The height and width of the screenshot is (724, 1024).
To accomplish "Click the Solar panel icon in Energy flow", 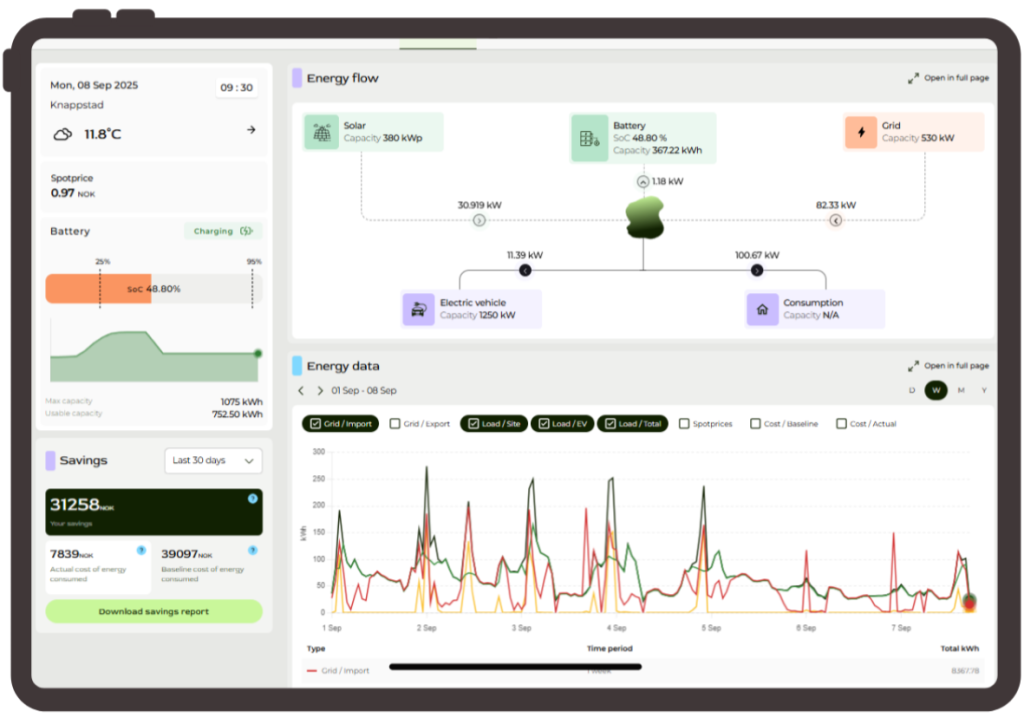I will 321,132.
